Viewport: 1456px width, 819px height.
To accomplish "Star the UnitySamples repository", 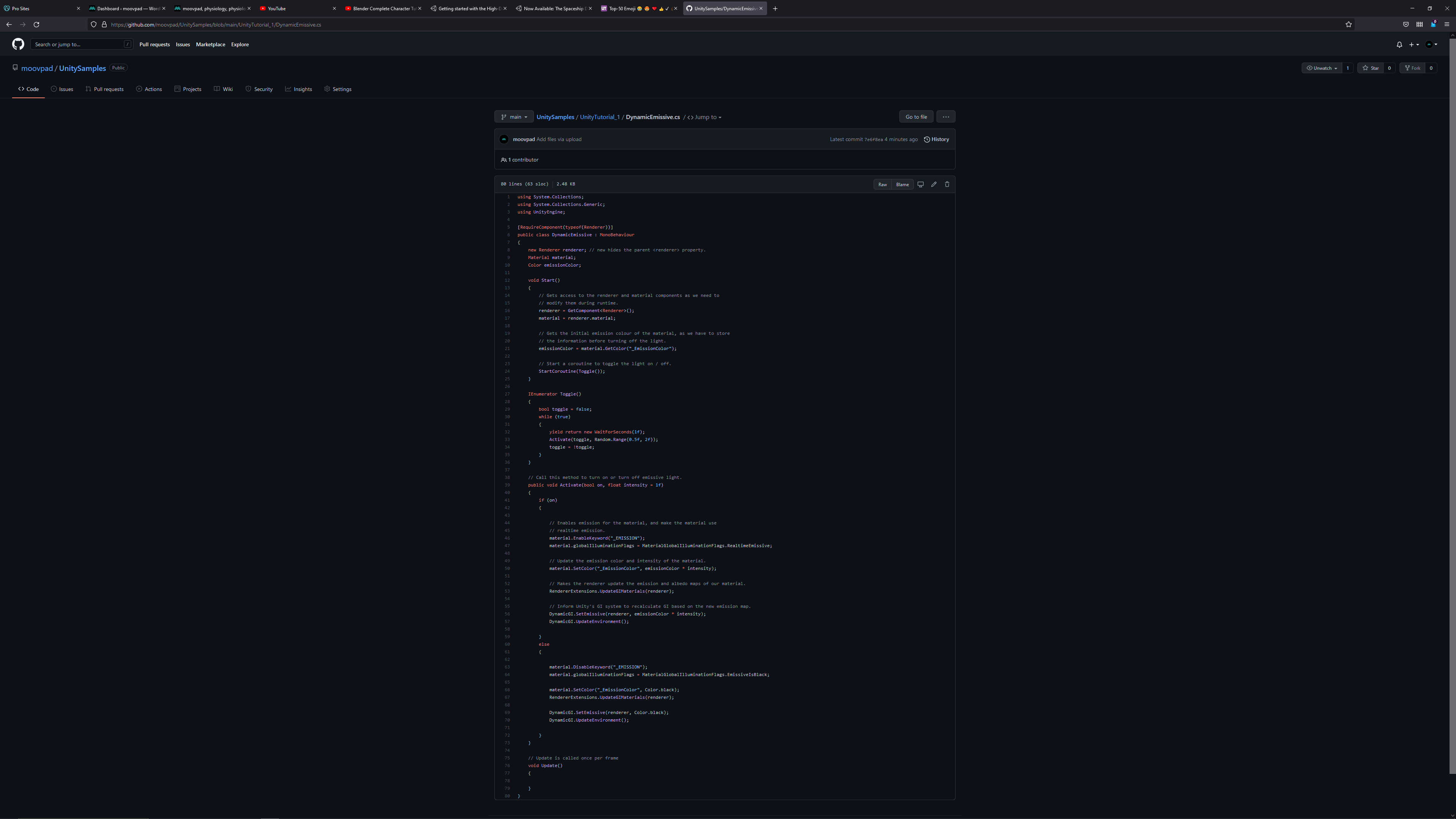I will coord(1370,68).
